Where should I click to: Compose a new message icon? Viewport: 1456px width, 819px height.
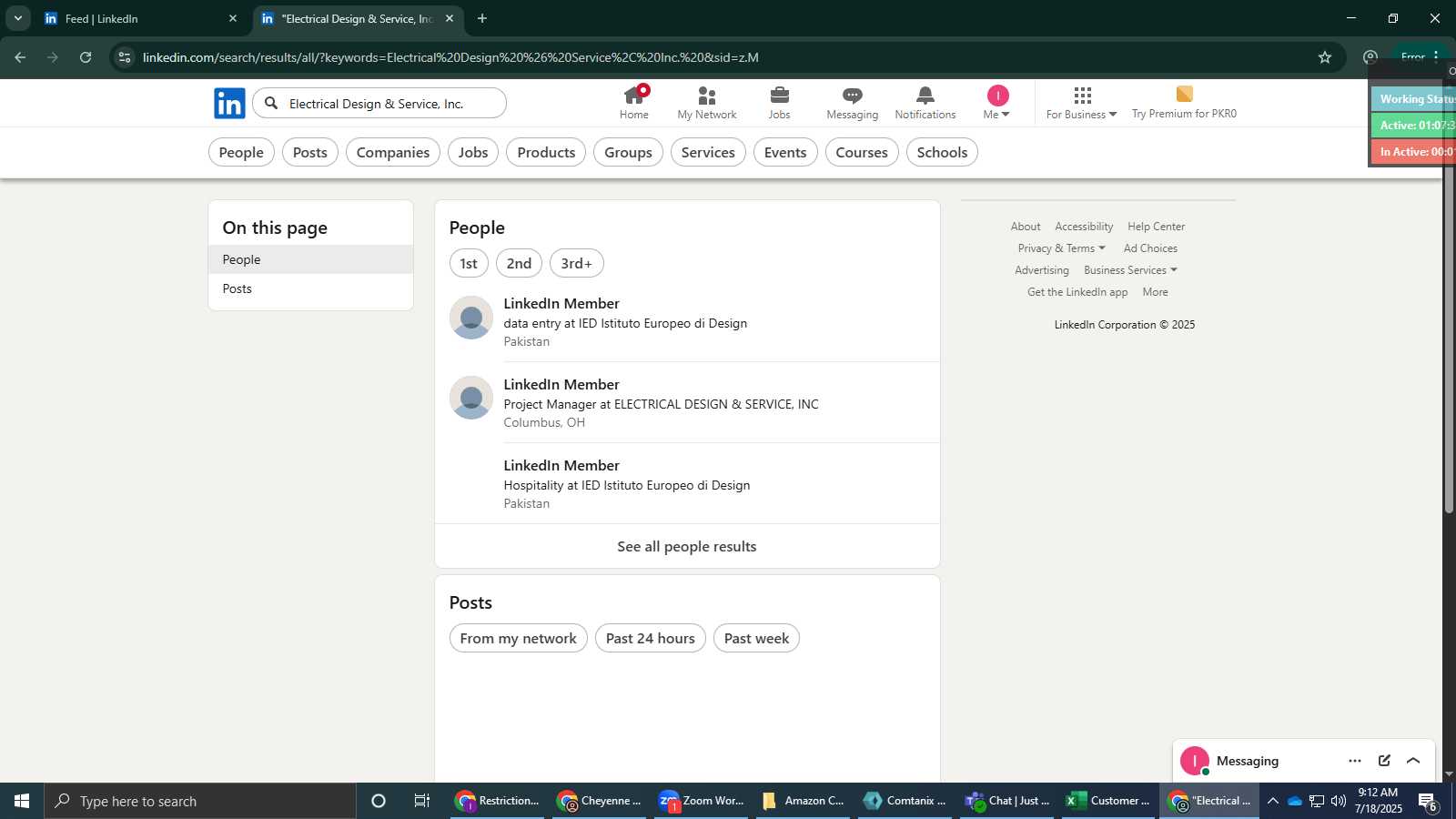[1384, 761]
